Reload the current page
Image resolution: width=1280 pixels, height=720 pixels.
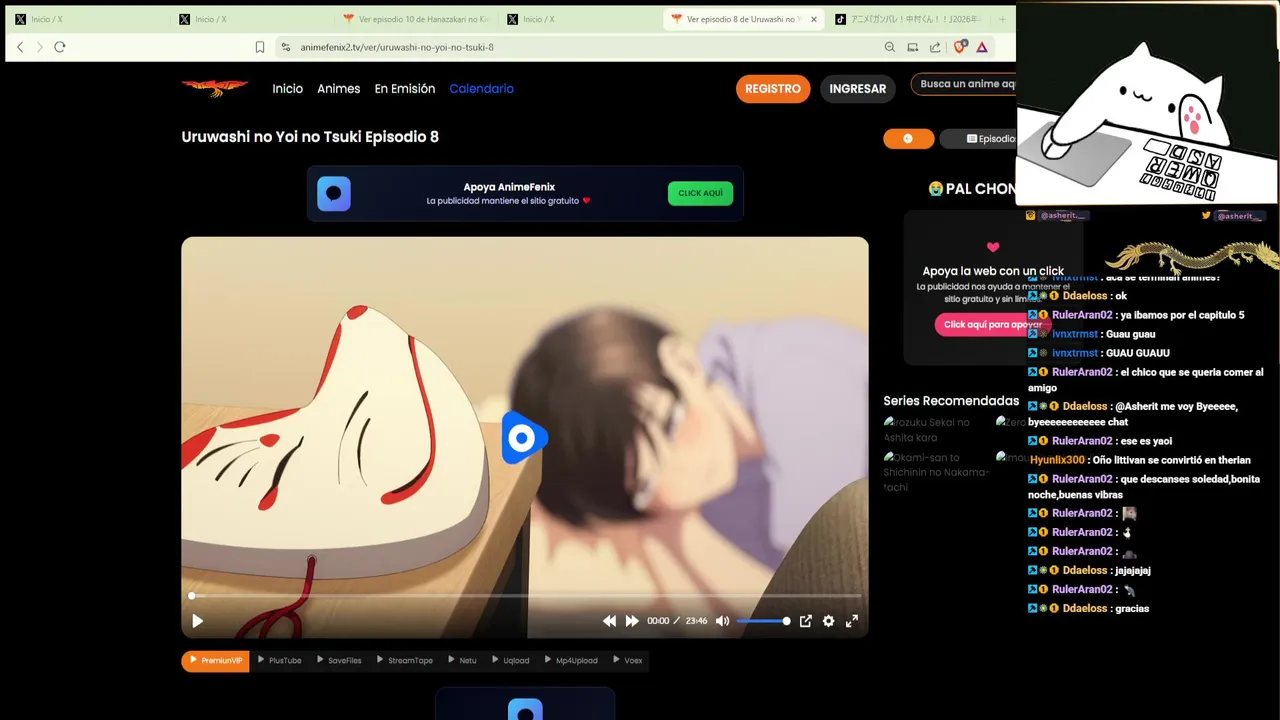point(60,47)
